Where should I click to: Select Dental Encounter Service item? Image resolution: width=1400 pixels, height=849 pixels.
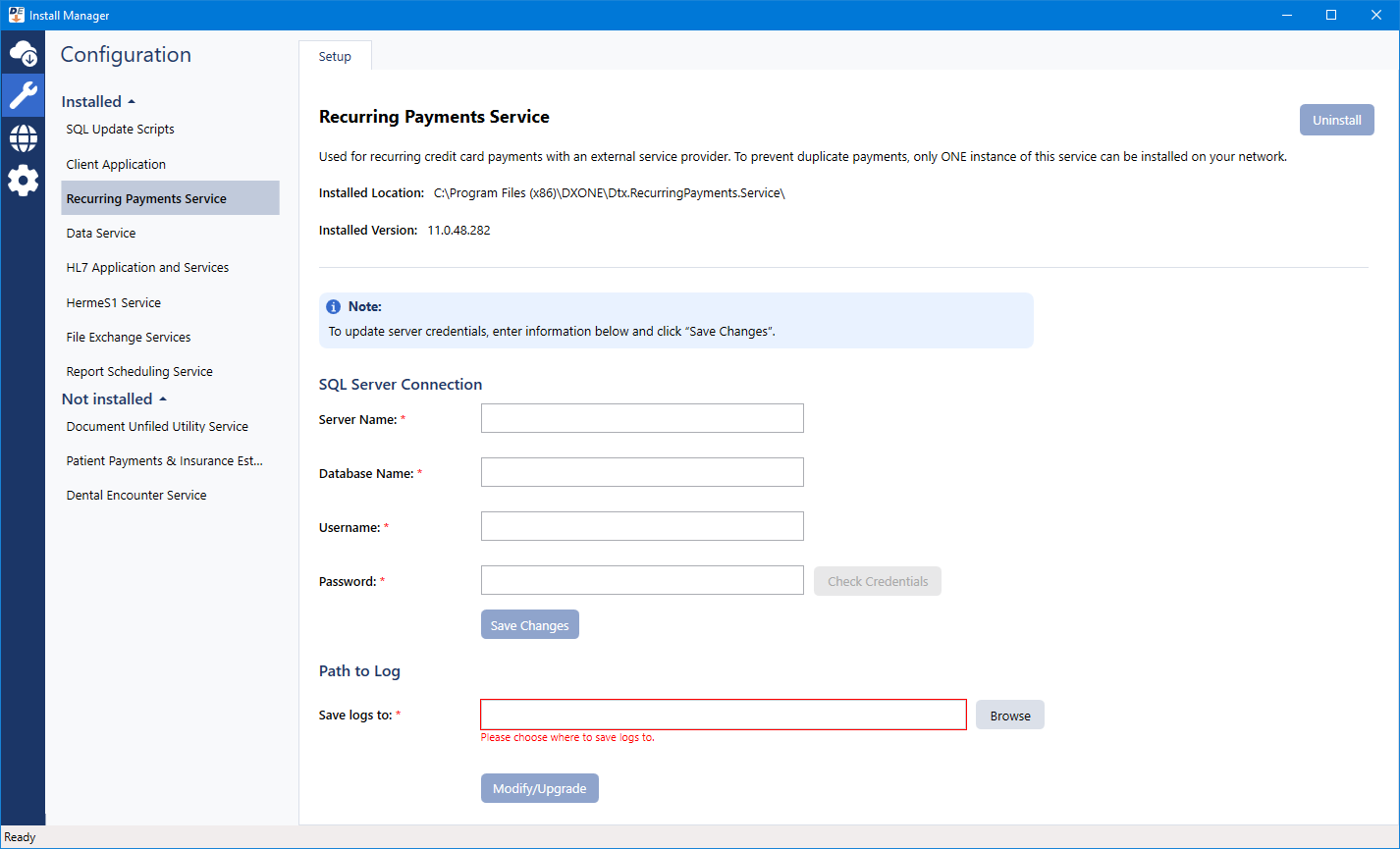(x=136, y=496)
